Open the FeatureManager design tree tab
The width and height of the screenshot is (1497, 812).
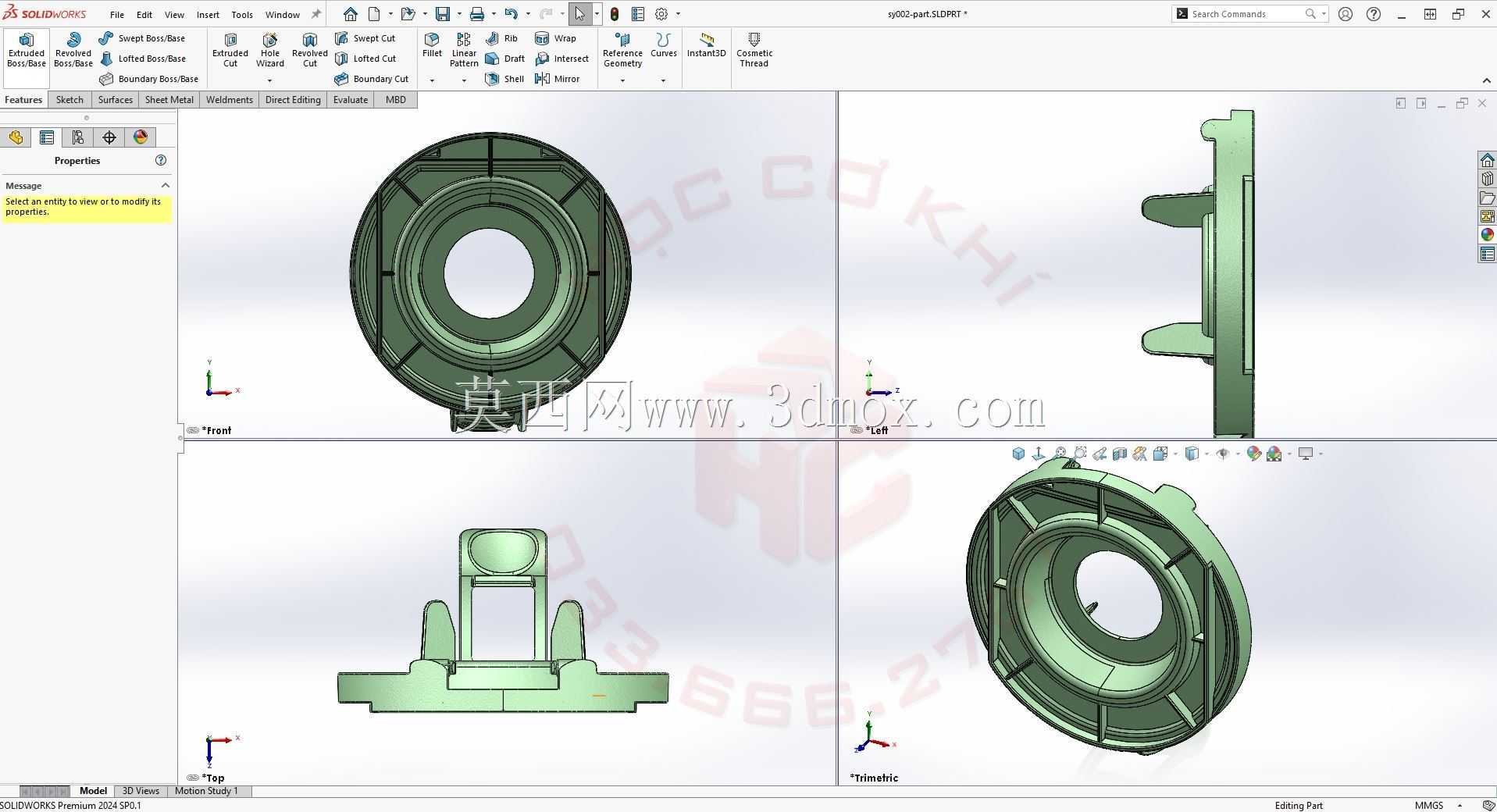(16, 137)
